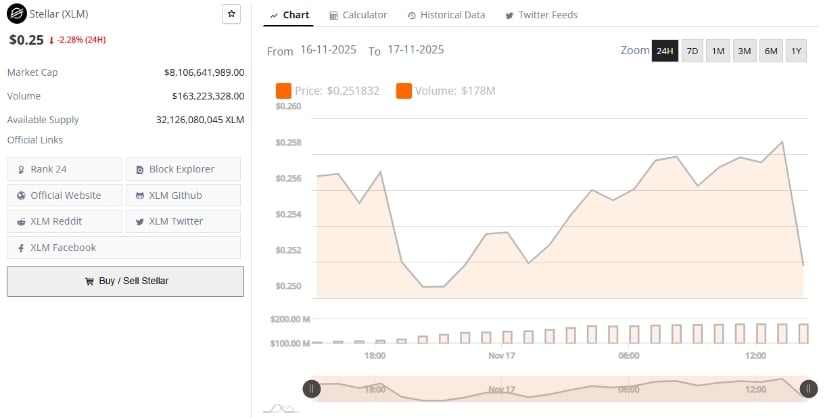Click the left range slider handle

point(312,388)
